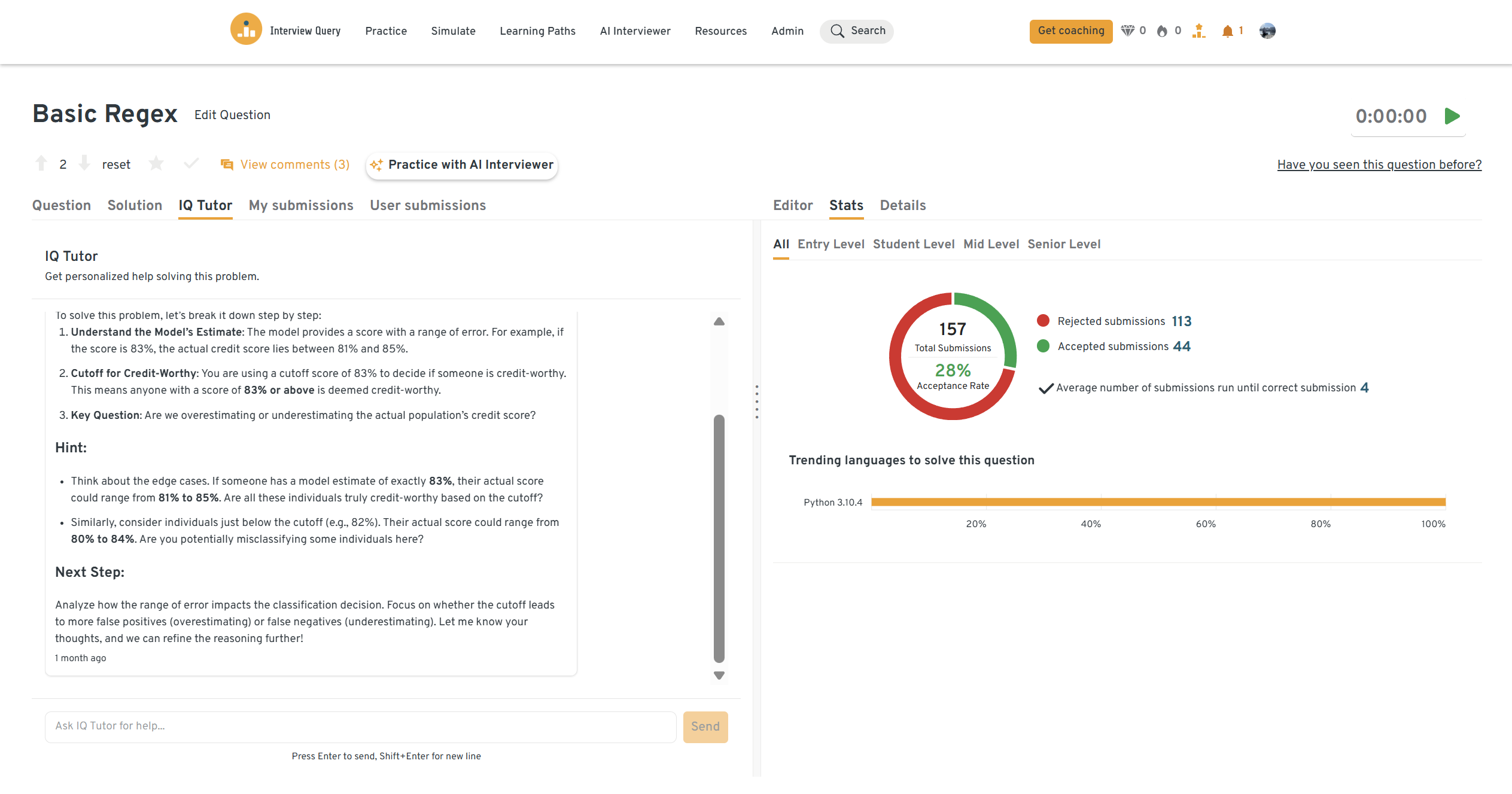Select the Senior Level stats filter
This screenshot has width=1512, height=794.
point(1064,244)
